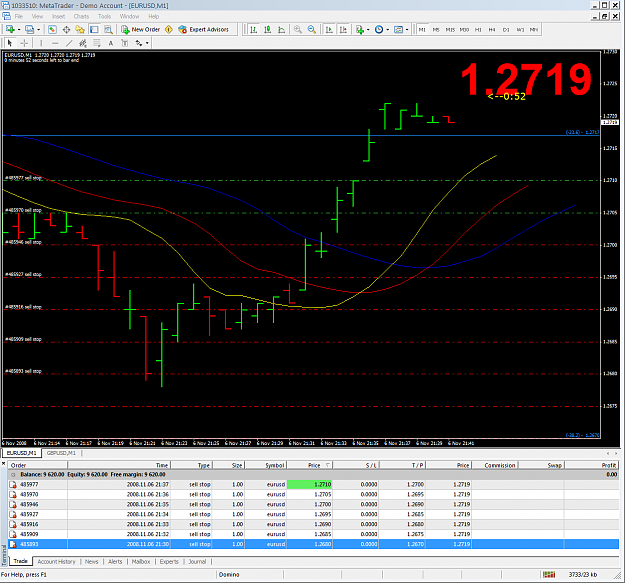Image resolution: width=625 pixels, height=583 pixels.
Task: Click the Periods clock icon
Action: [x=379, y=29]
